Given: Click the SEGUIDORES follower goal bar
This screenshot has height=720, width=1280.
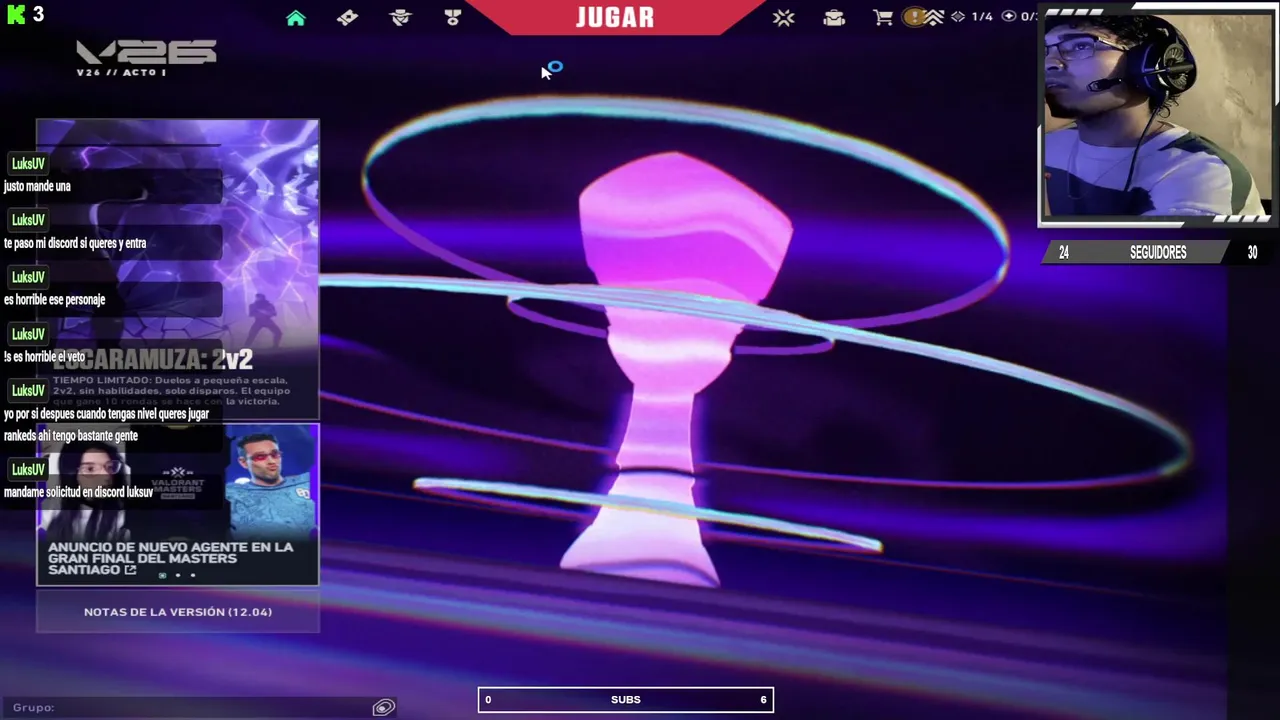Looking at the screenshot, I should [1158, 253].
